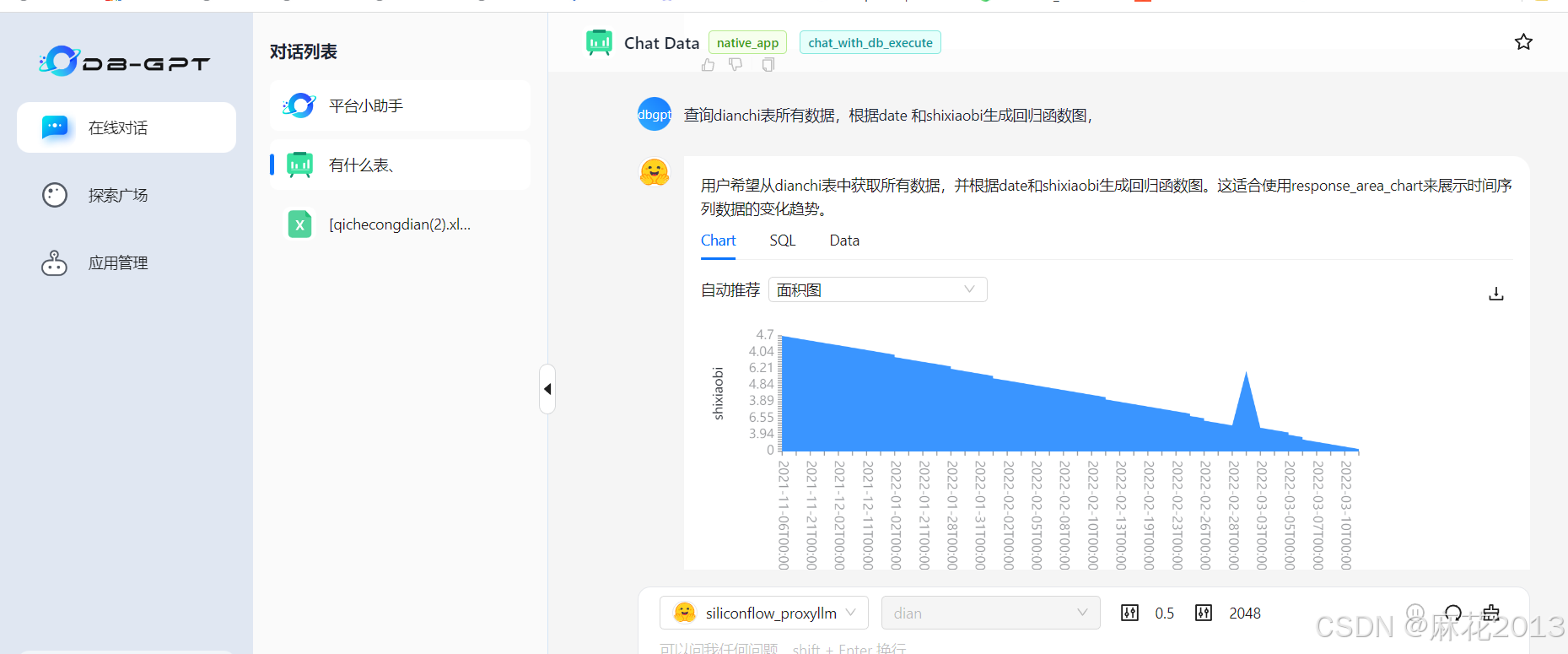The width and height of the screenshot is (1568, 654).
Task: Open the qichecongdian(2).xl... conversation
Action: tap(400, 224)
